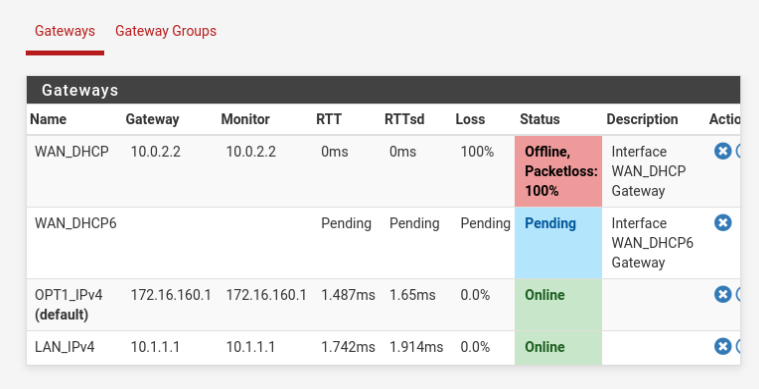Viewport: 759px width, 389px height.
Task: Click the Loss column header
Action: click(470, 120)
